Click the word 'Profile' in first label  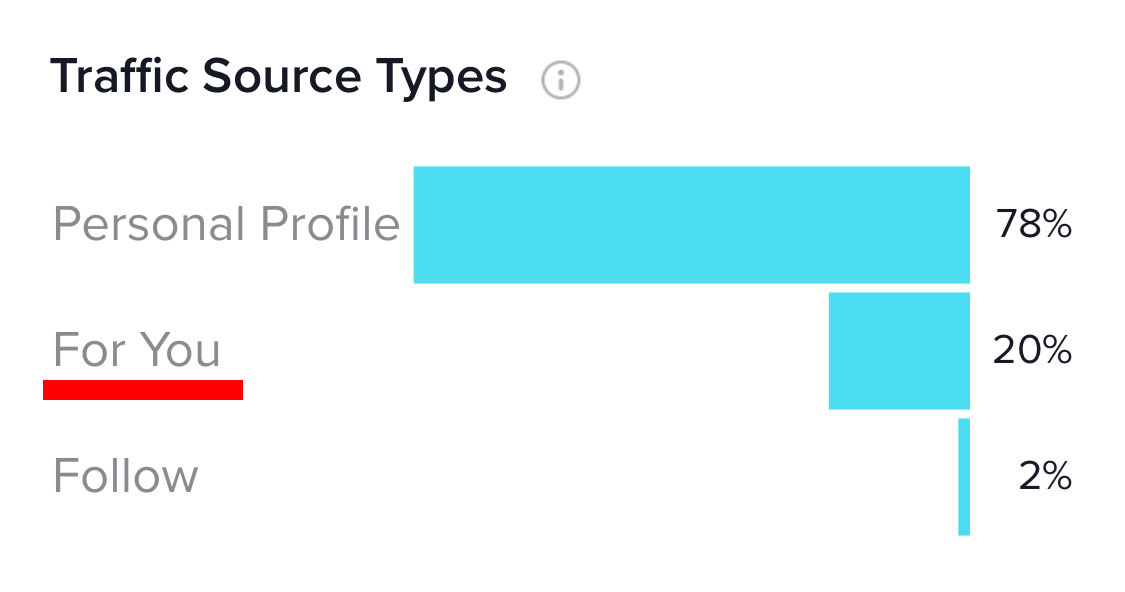330,224
